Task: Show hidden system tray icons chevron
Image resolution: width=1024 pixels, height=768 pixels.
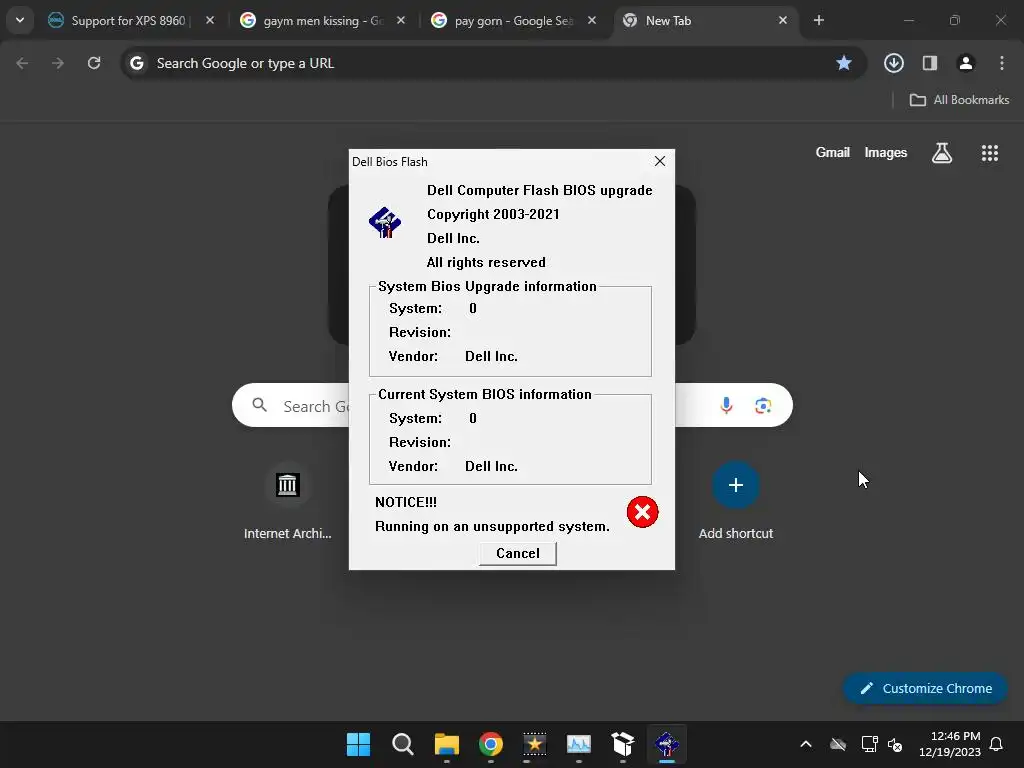Action: click(x=806, y=744)
